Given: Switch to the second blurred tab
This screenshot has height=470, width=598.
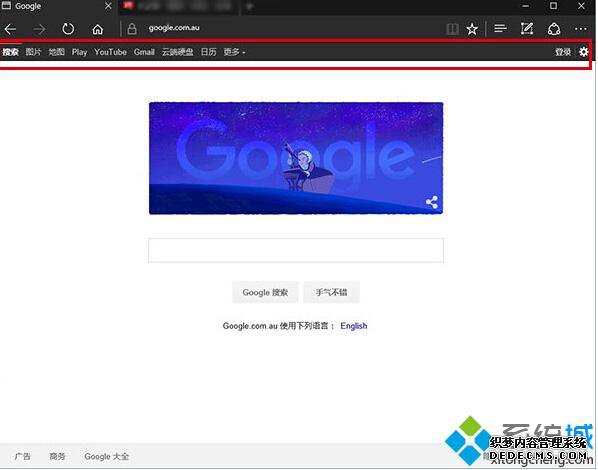Looking at the screenshot, I should [179, 6].
